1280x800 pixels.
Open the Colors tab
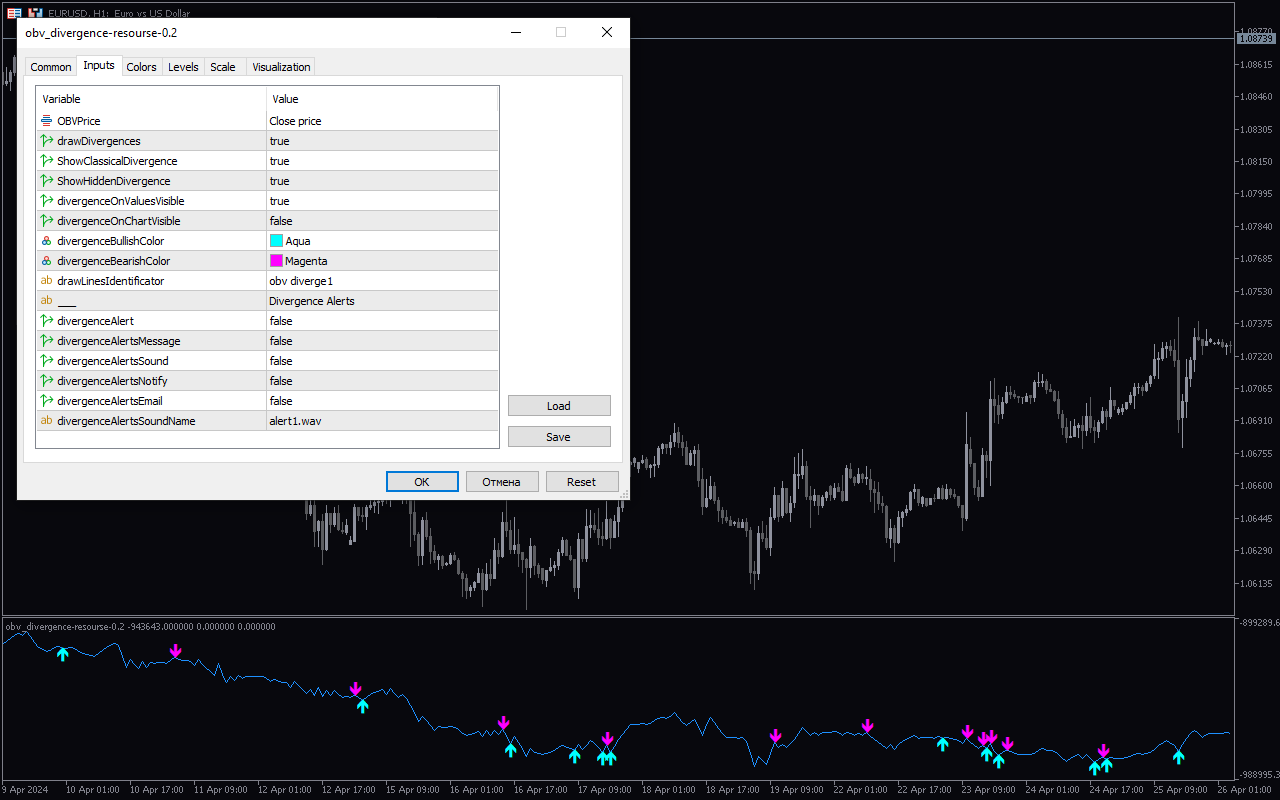click(x=141, y=67)
